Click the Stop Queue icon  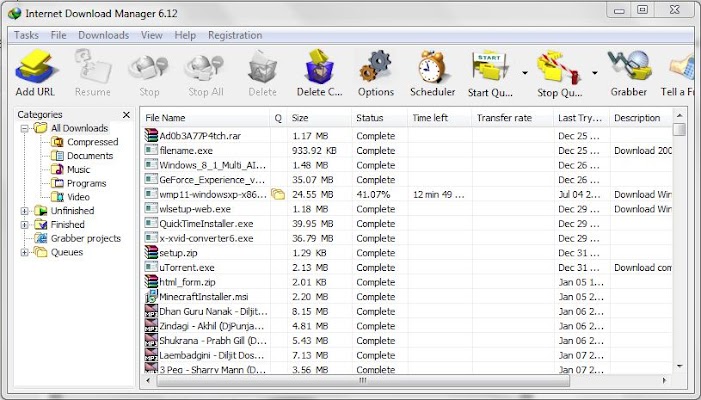(559, 67)
